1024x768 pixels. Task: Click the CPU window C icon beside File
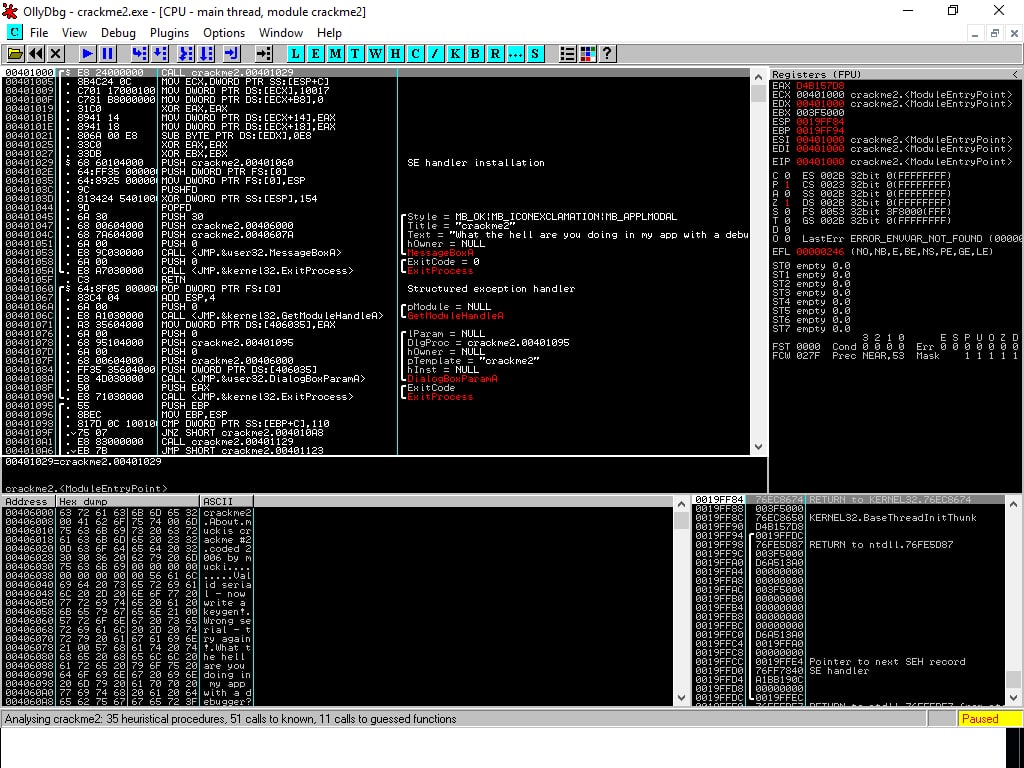[x=14, y=32]
